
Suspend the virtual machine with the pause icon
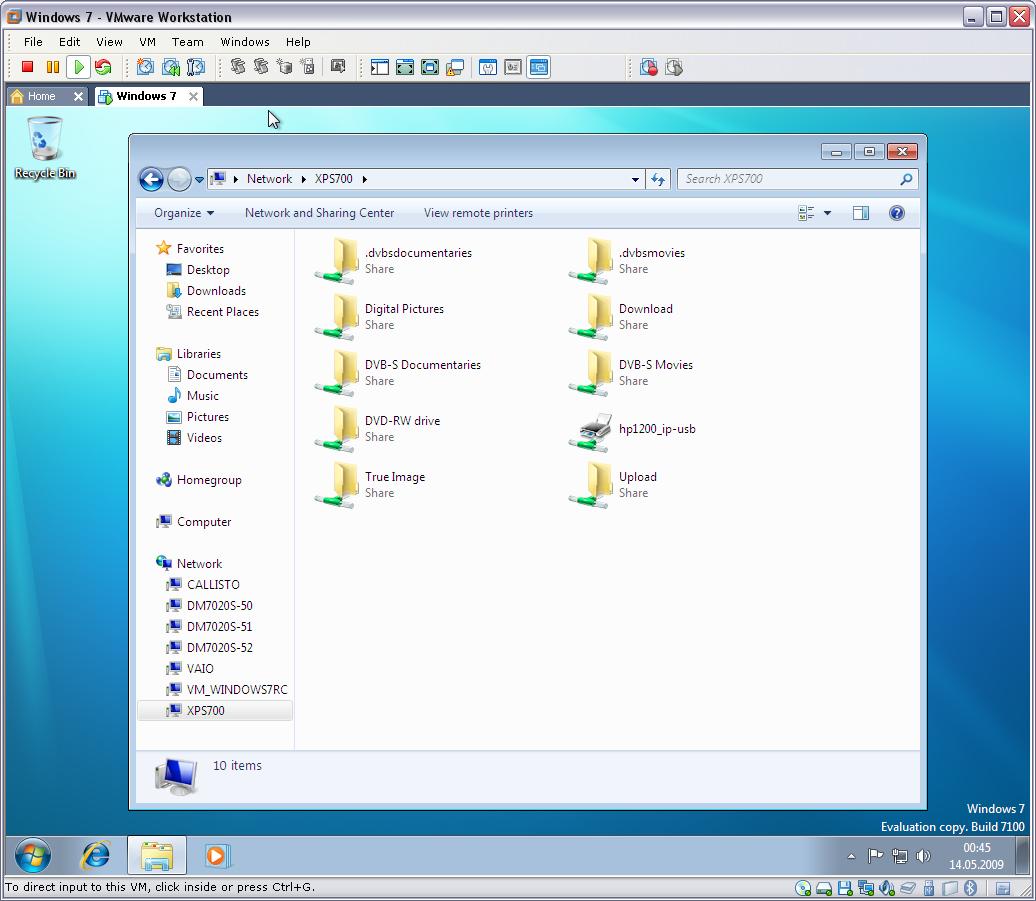(x=53, y=67)
